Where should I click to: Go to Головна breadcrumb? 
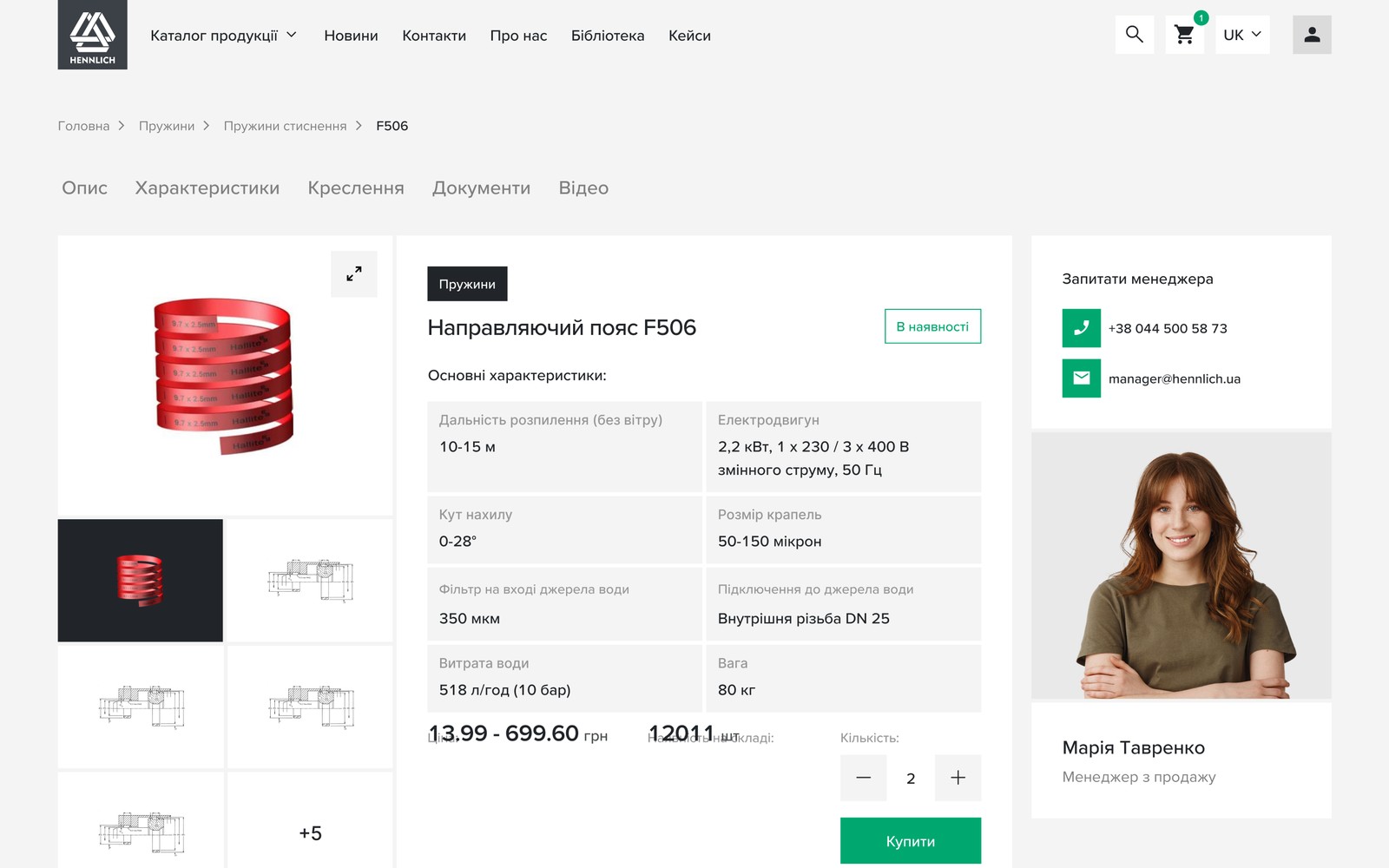click(83, 126)
